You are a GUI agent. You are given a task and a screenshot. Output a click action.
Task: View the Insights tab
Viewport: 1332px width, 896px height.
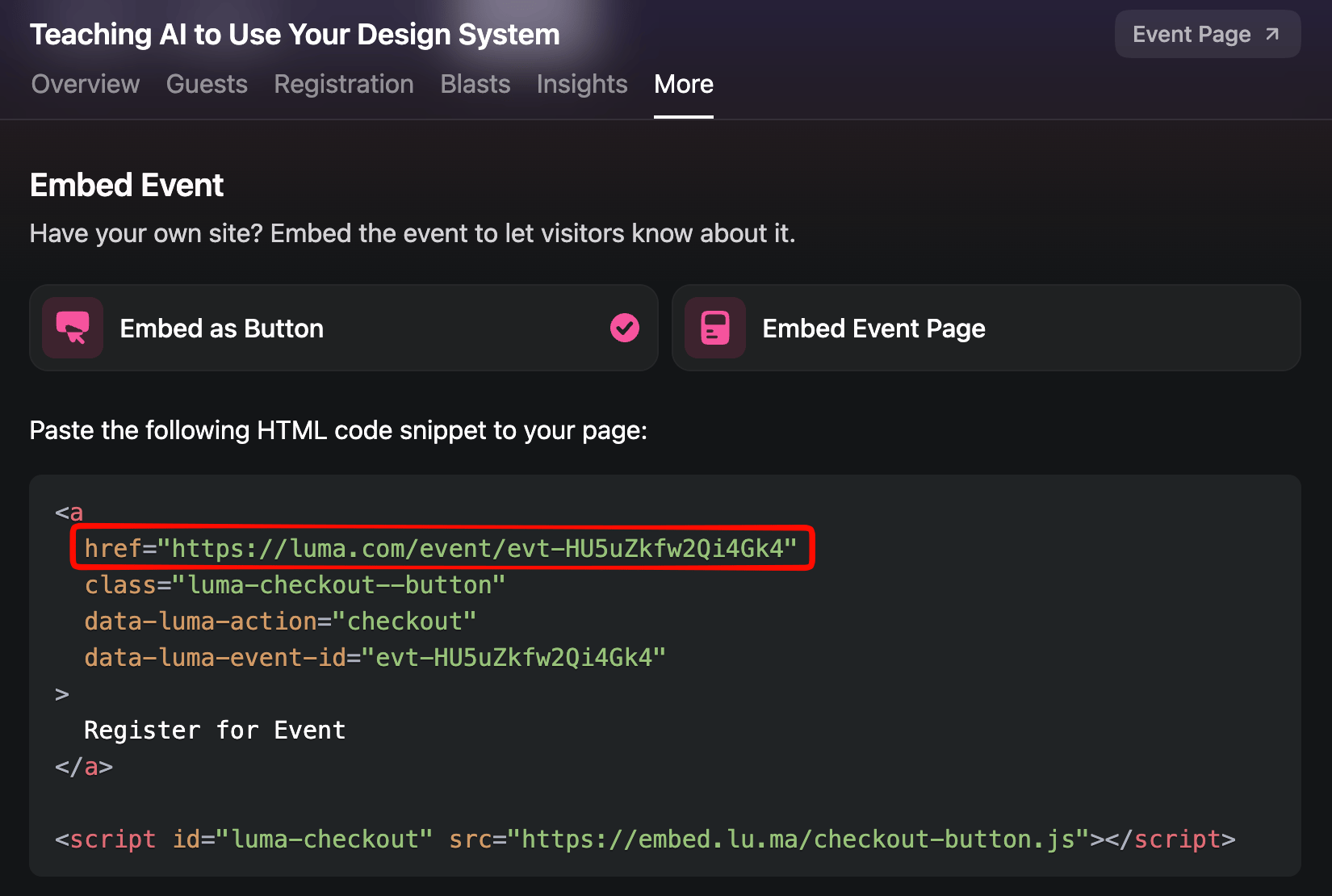pyautogui.click(x=582, y=84)
